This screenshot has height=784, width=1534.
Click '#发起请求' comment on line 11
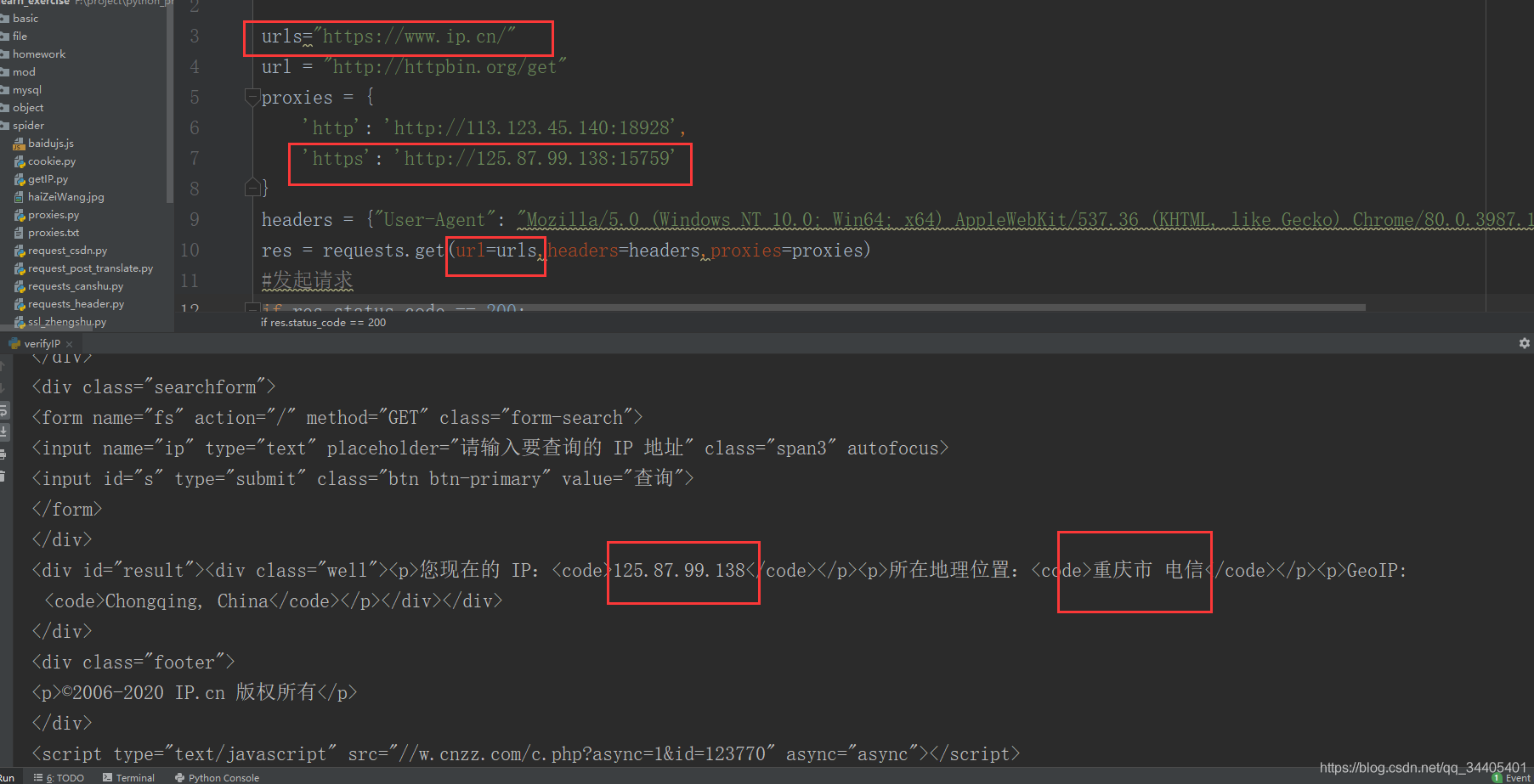(307, 280)
